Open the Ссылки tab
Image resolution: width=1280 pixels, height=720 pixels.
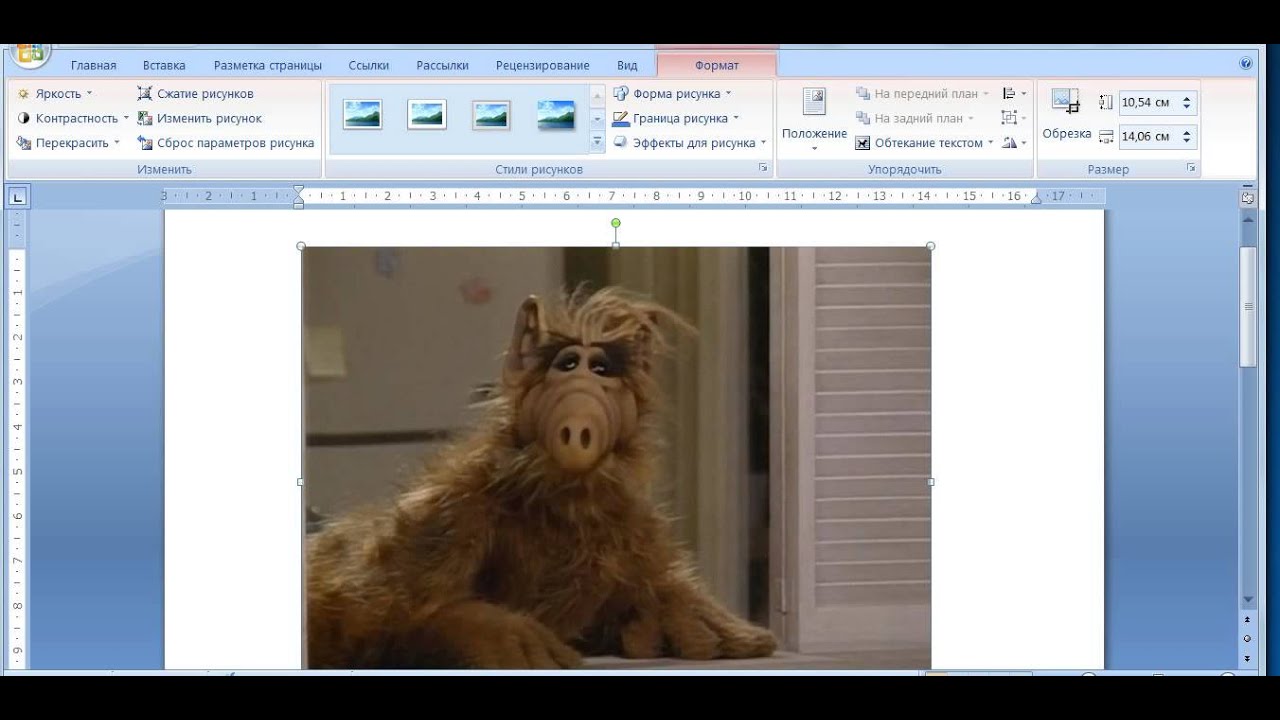[369, 65]
